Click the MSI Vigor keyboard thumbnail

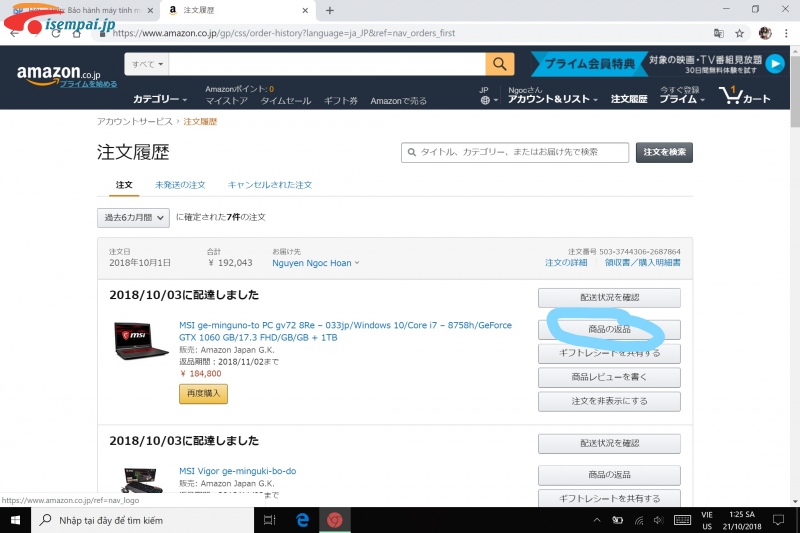(143, 480)
